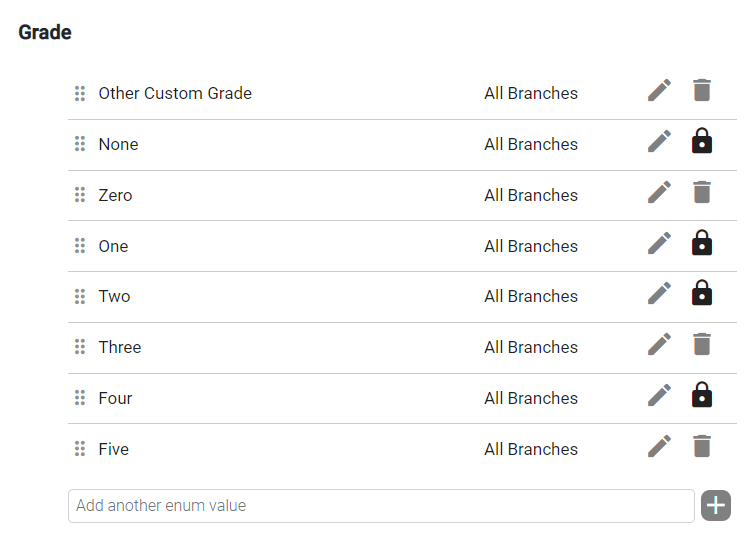Click the pencil icon for None
The image size is (753, 548).
click(659, 142)
